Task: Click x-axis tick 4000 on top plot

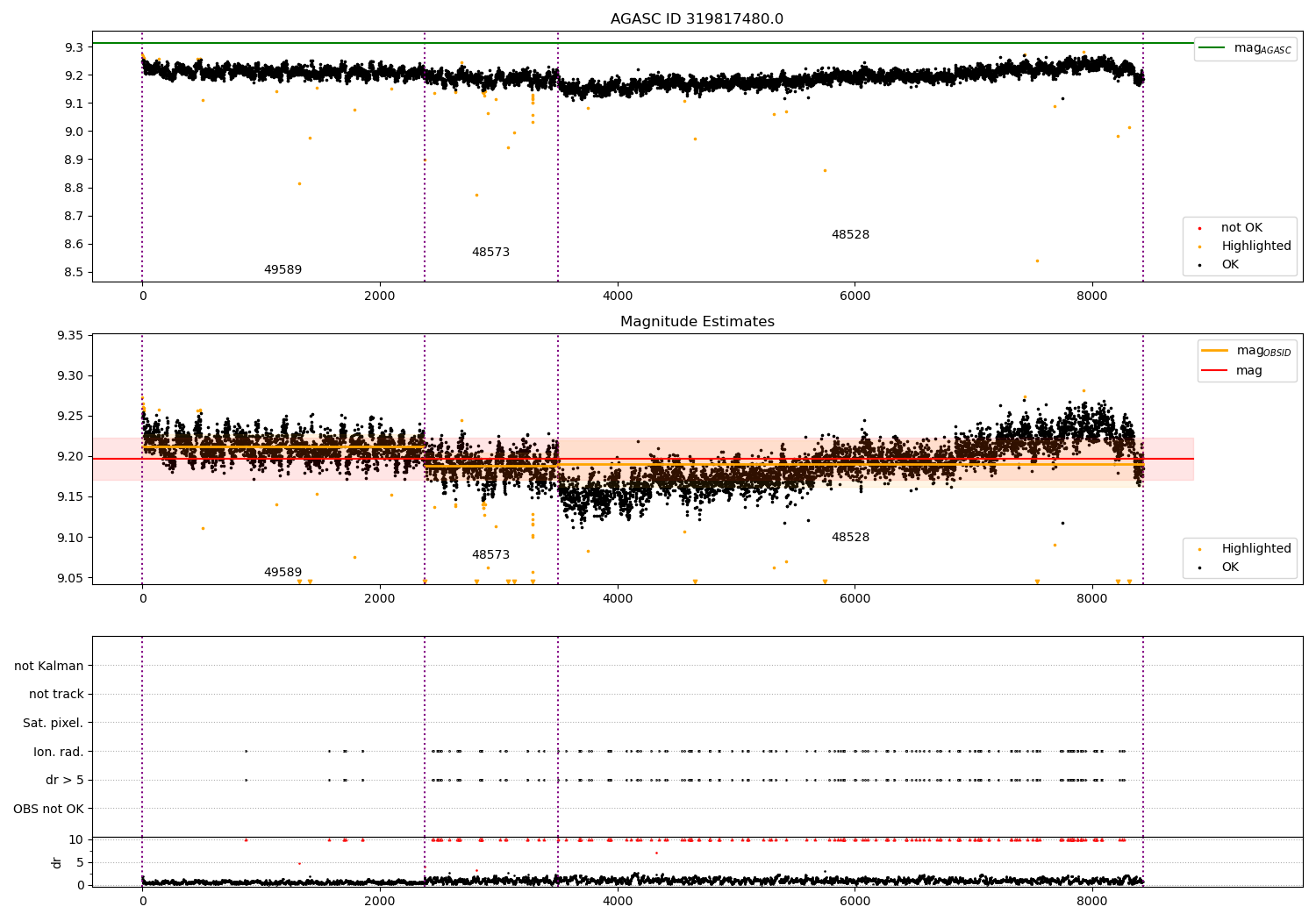Action: [x=618, y=296]
